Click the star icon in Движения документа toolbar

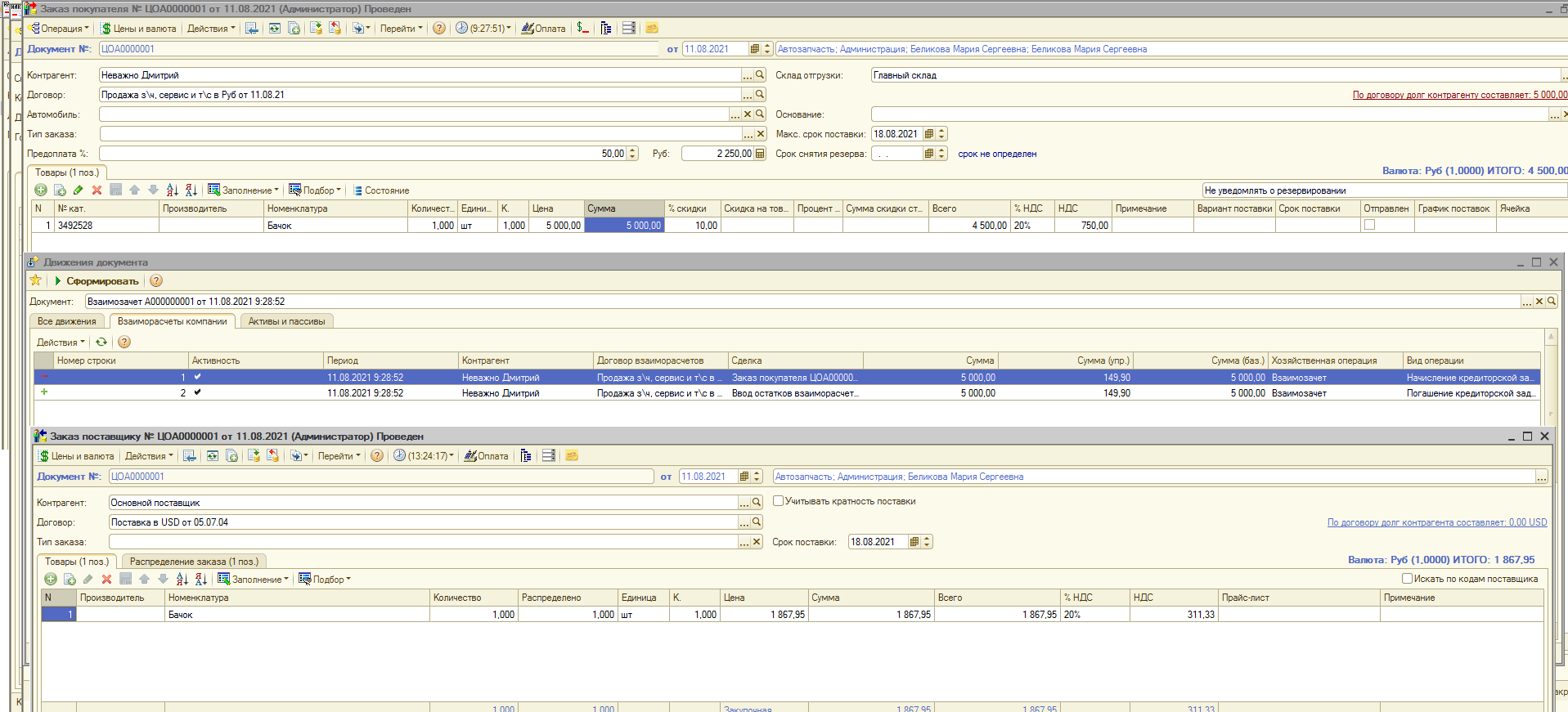point(36,280)
